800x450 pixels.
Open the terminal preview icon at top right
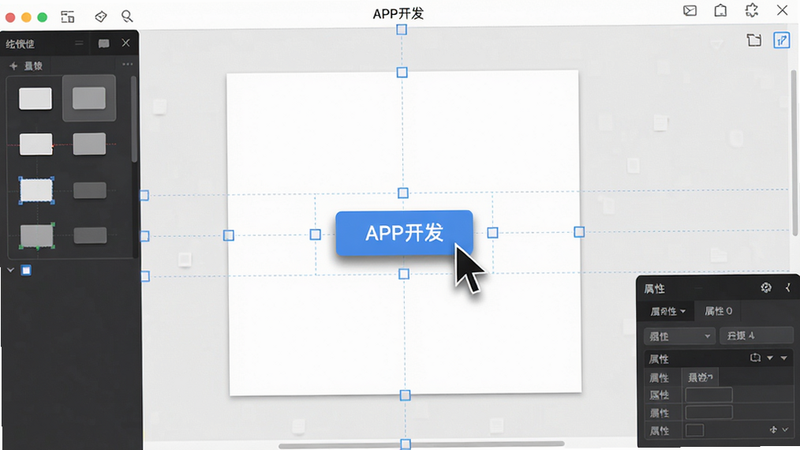(x=690, y=11)
